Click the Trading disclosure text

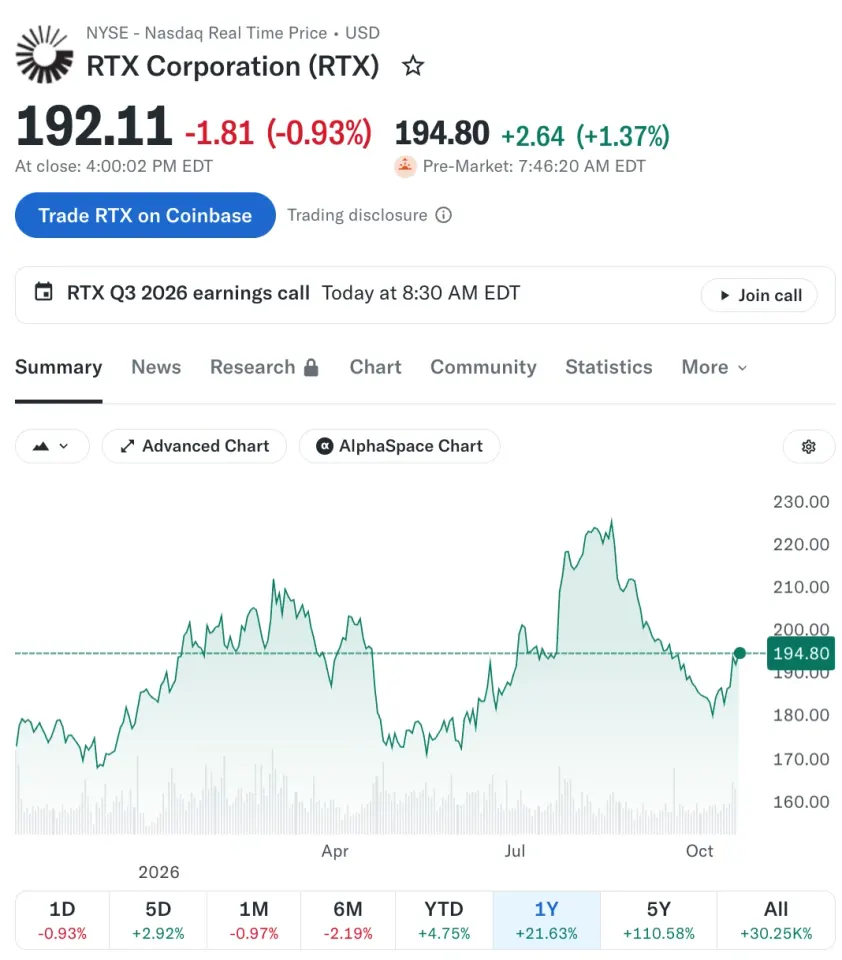358,216
